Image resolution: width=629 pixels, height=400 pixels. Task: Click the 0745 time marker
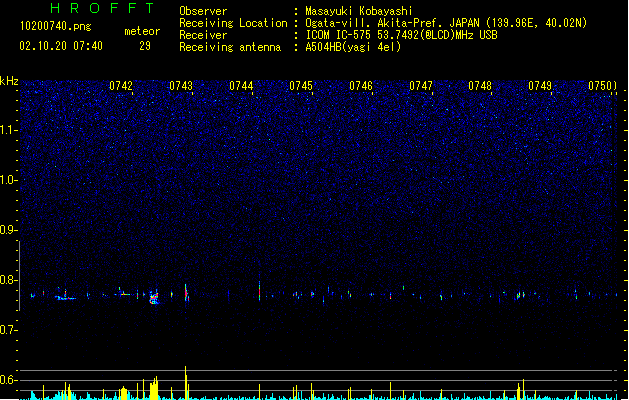coord(301,86)
